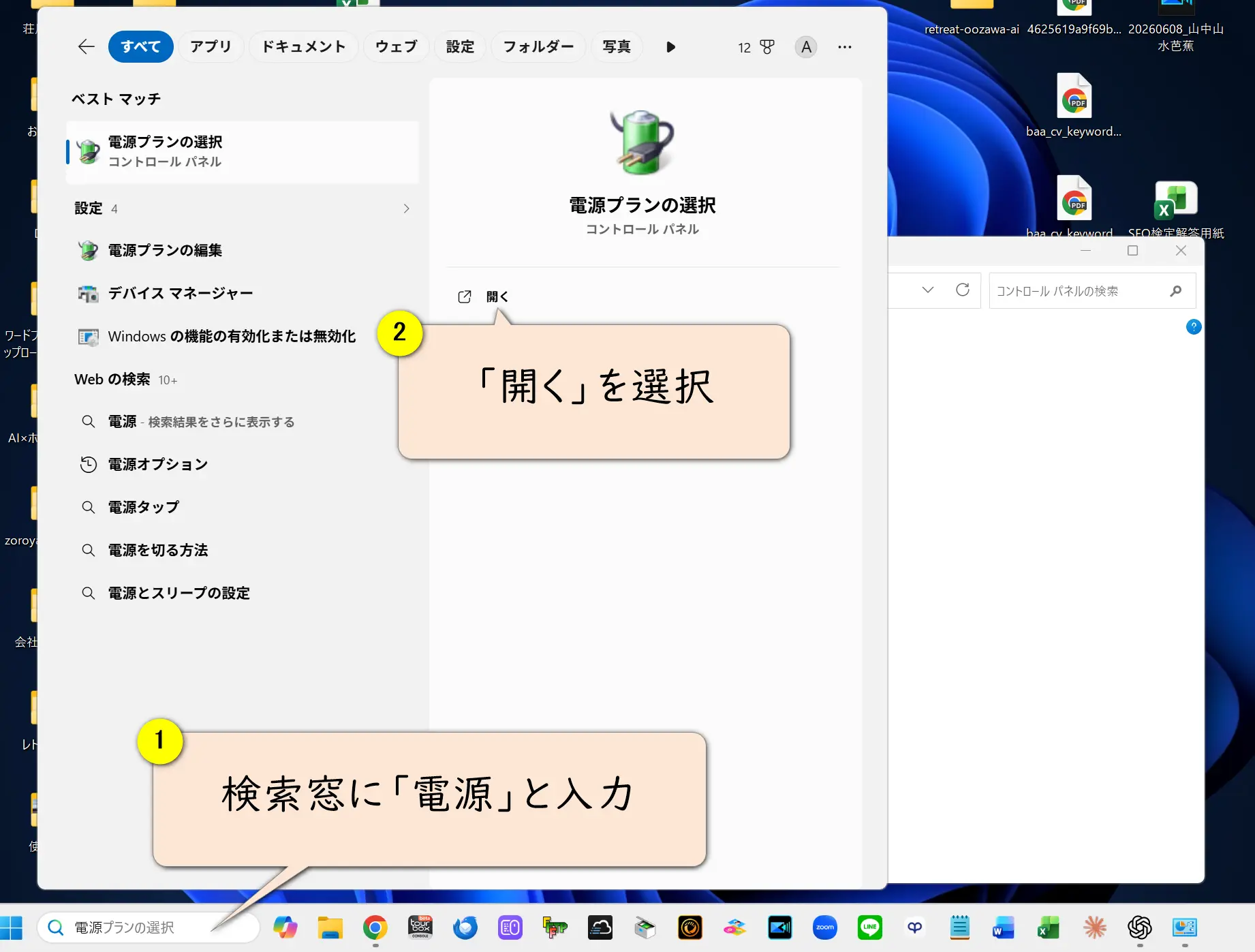Search the web for 電源オプション
The image size is (1255, 952).
243,465
